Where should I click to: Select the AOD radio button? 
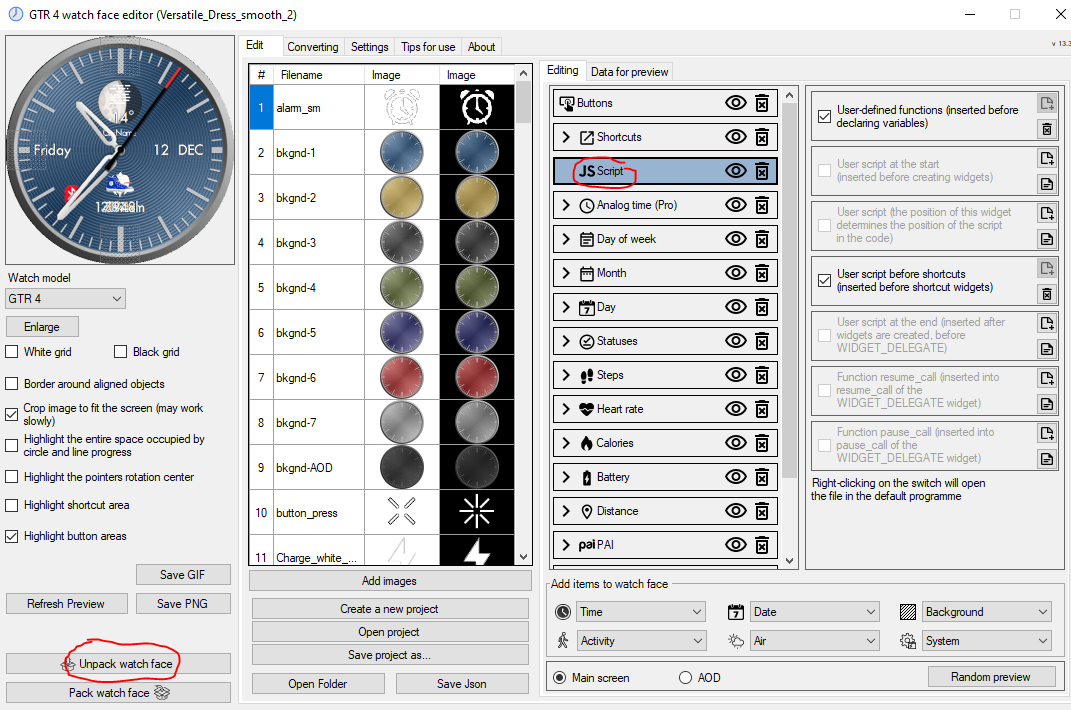[685, 678]
